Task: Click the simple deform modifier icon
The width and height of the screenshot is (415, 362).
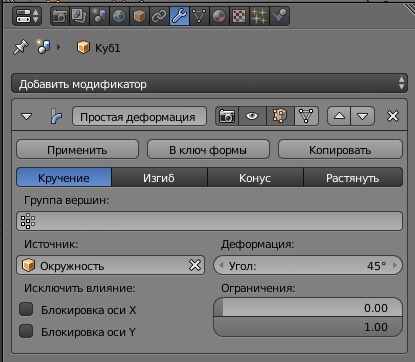Action: (x=56, y=116)
